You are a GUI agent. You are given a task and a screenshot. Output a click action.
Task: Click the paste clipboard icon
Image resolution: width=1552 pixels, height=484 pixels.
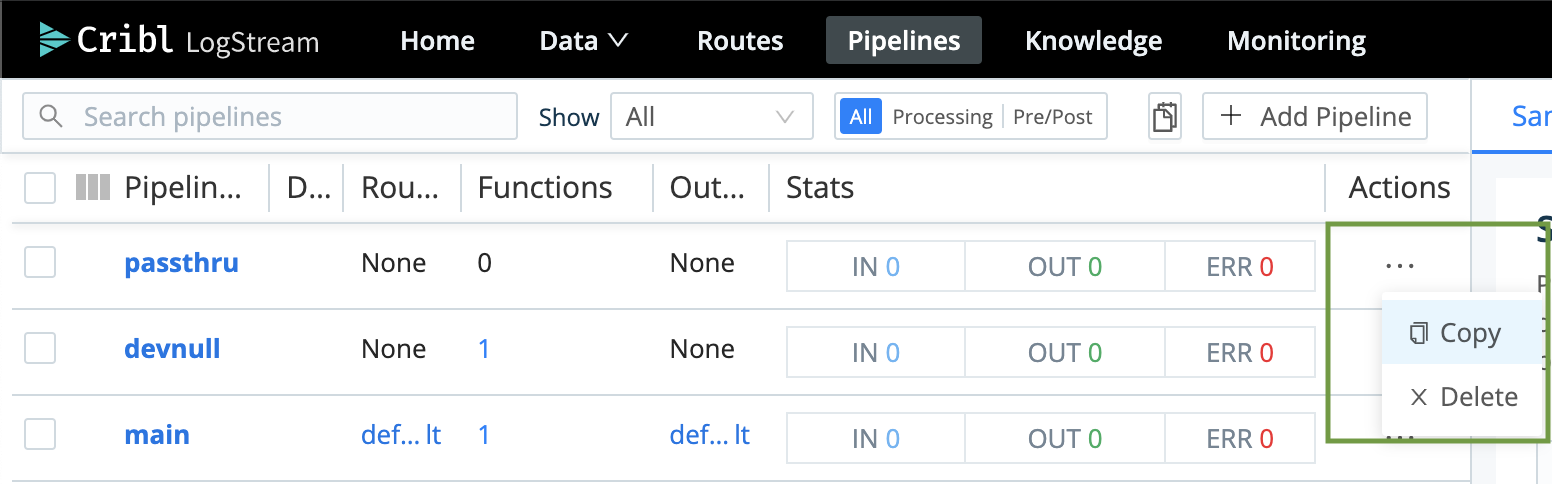(x=1164, y=117)
